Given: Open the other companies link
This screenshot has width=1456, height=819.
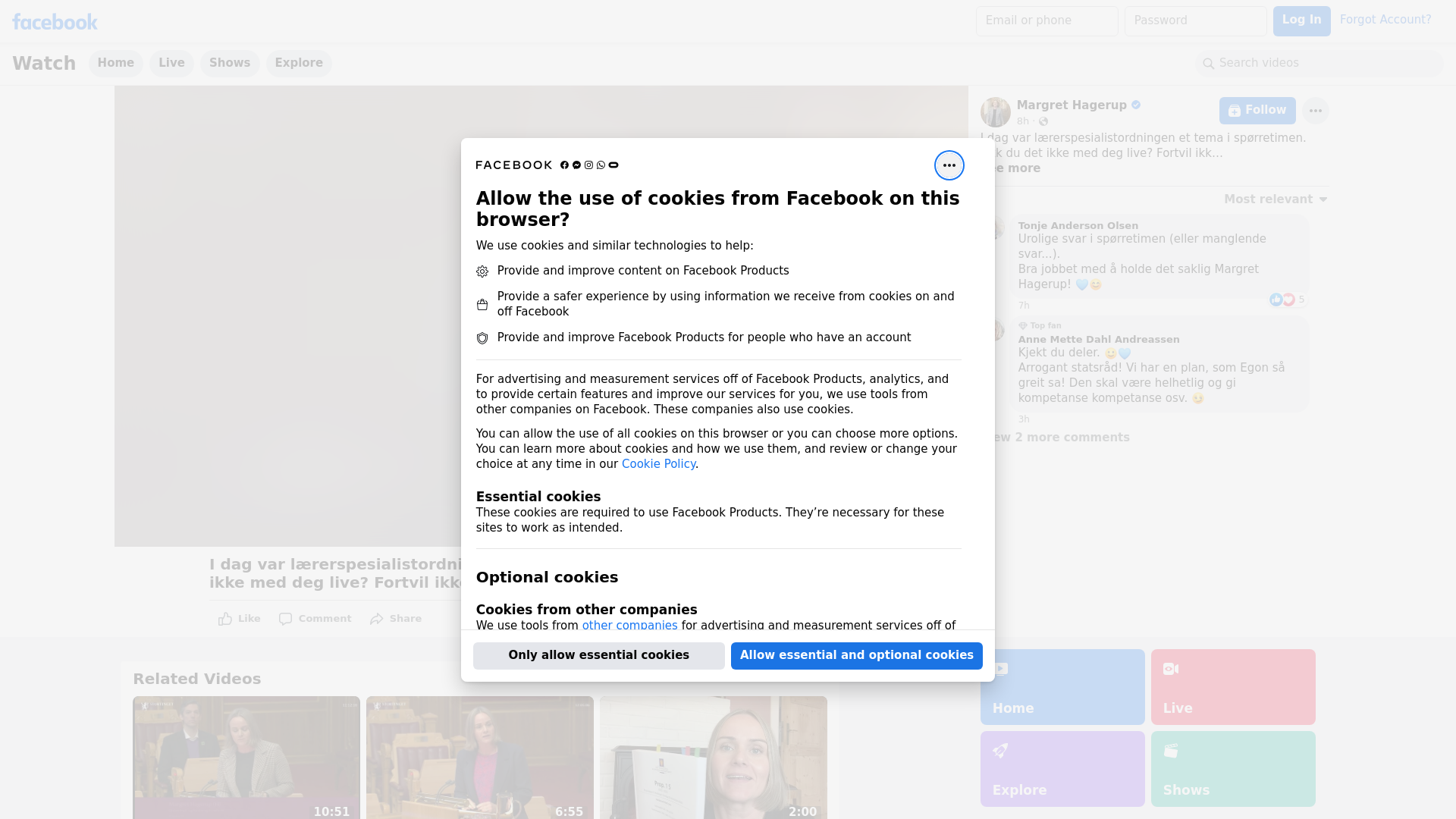Looking at the screenshot, I should pos(629,626).
